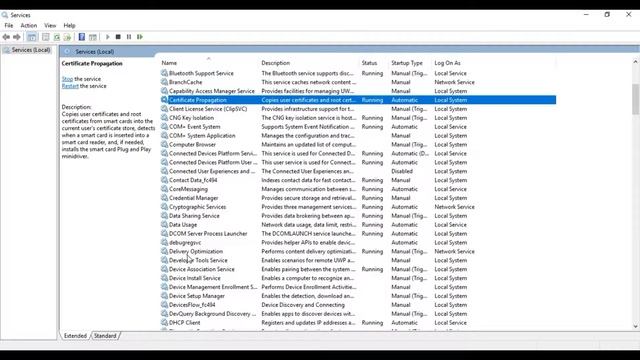Click the CNG Key Isolation gear icon
Image resolution: width=640 pixels, height=360 pixels.
(164, 118)
